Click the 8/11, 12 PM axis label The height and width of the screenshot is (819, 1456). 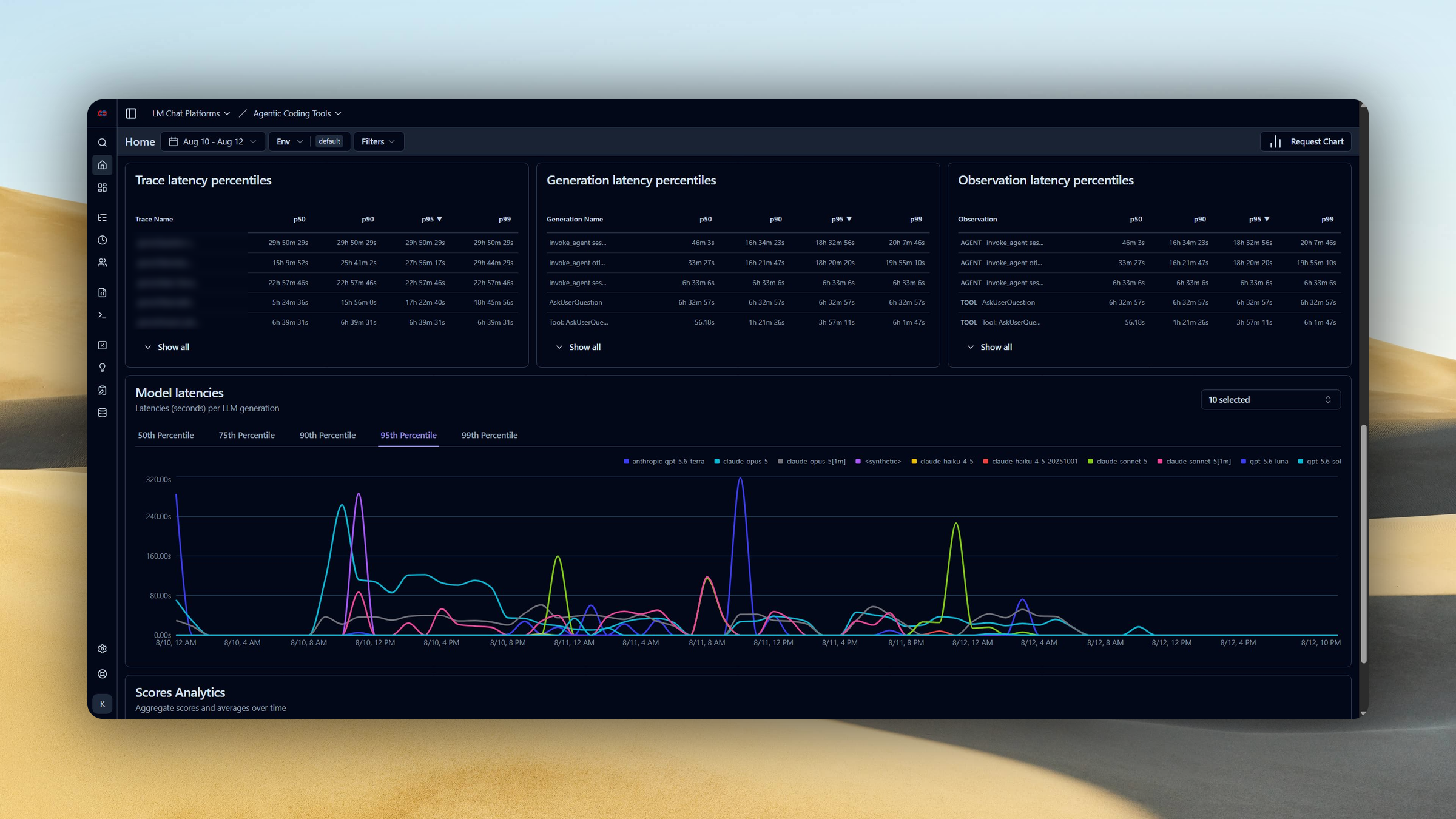click(773, 643)
